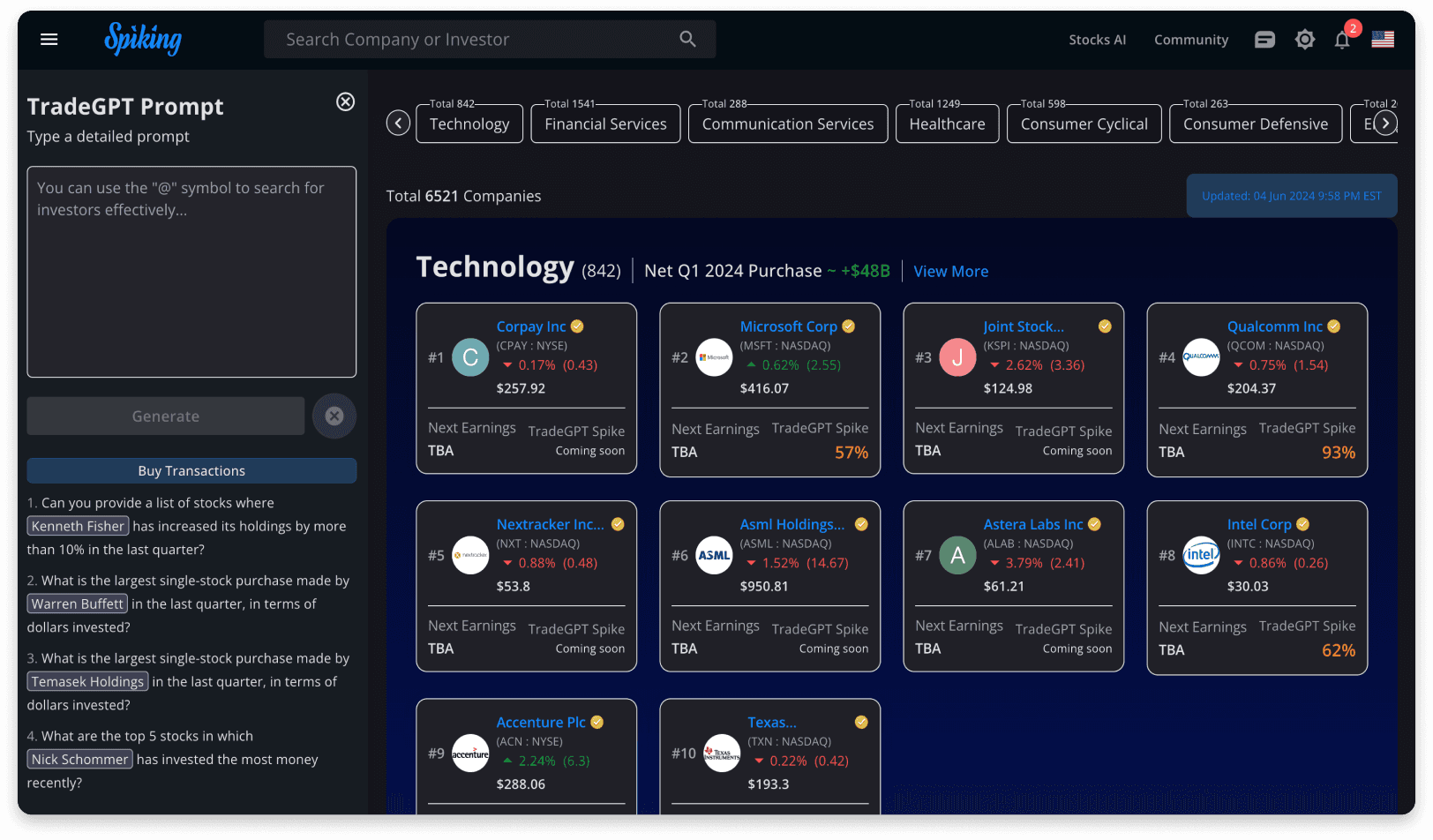Click the Spiking logo

(143, 39)
